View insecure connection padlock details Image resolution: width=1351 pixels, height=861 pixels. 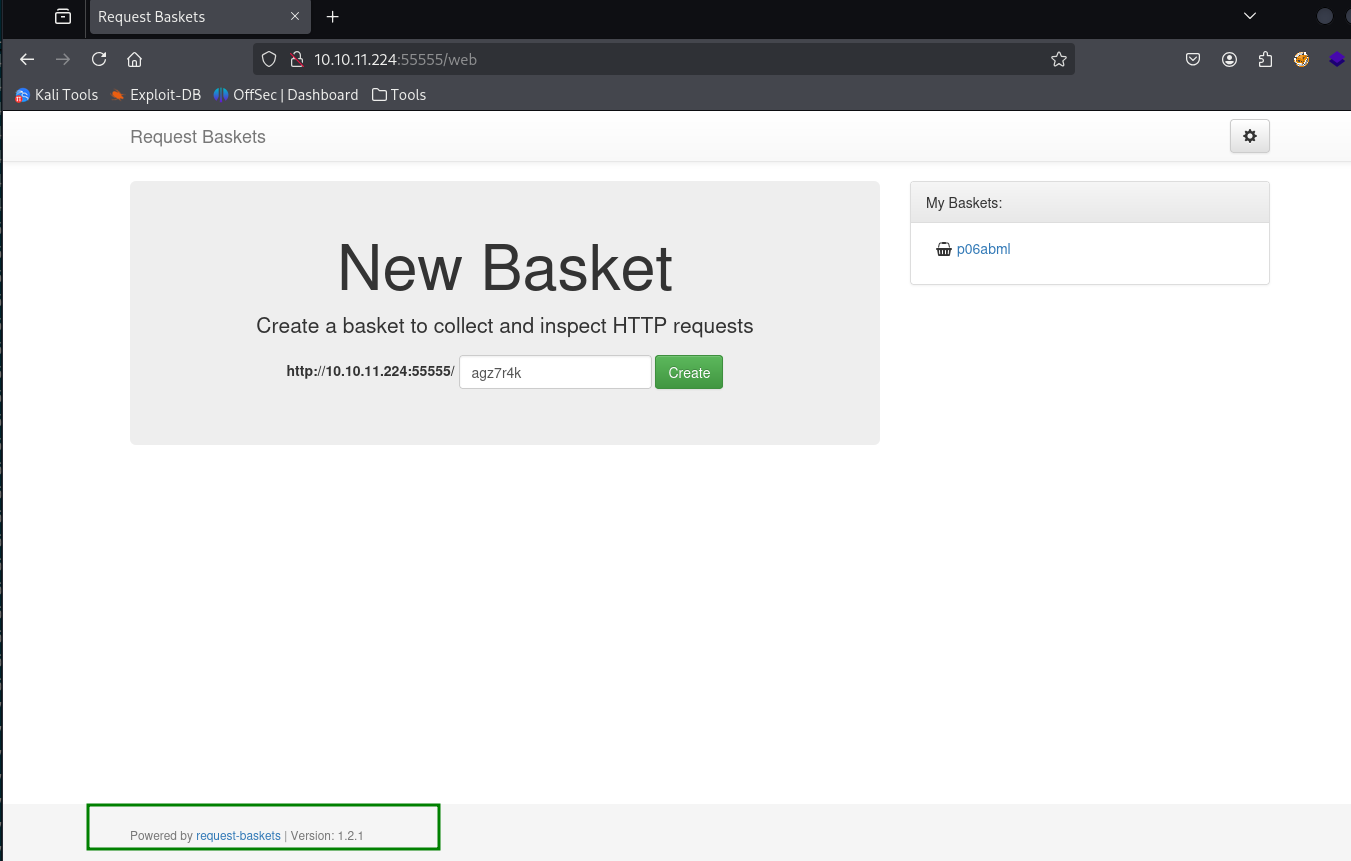296,59
